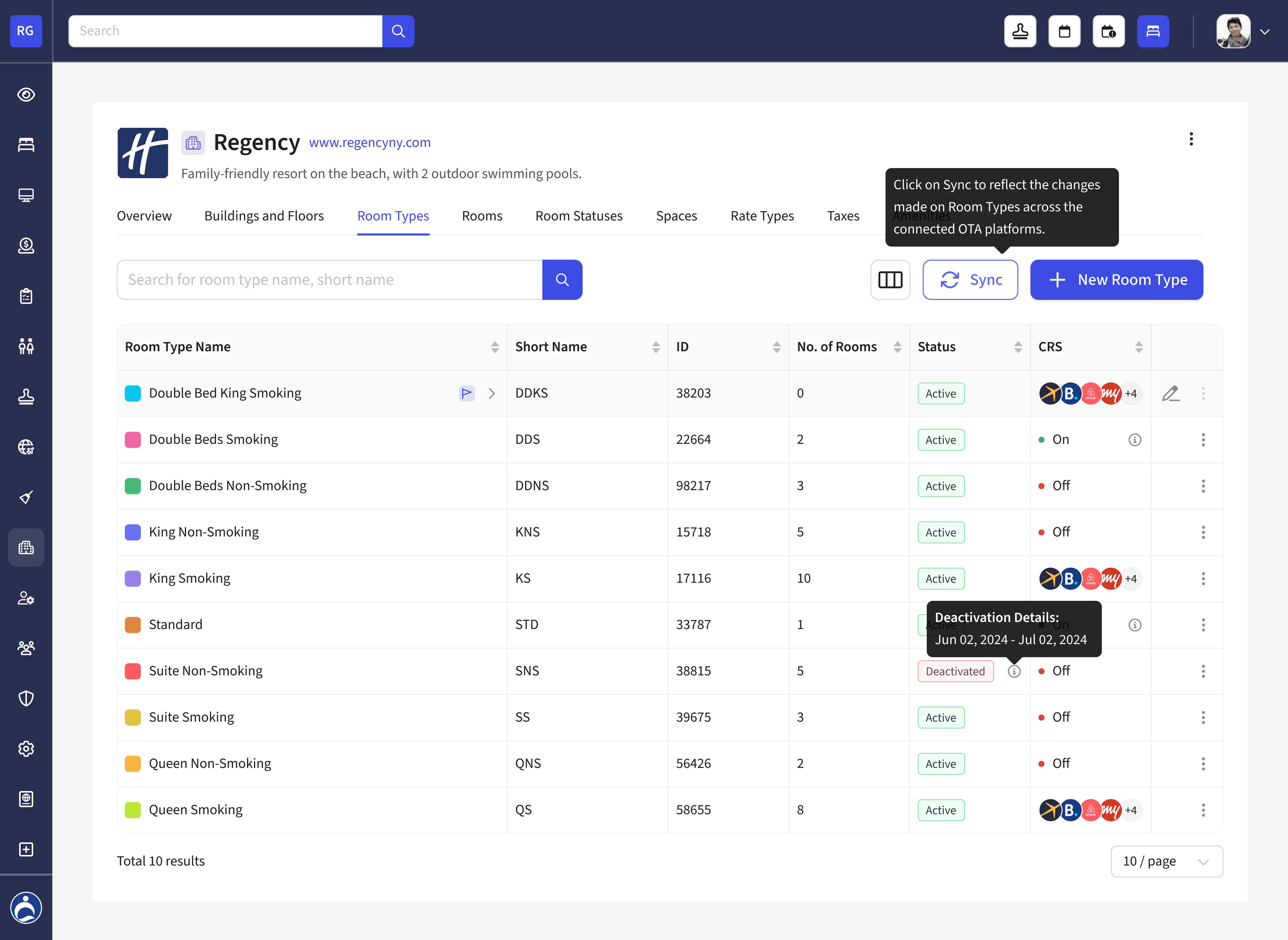Open the 10 / page dropdown
Image resolution: width=1288 pixels, height=940 pixels.
point(1166,861)
